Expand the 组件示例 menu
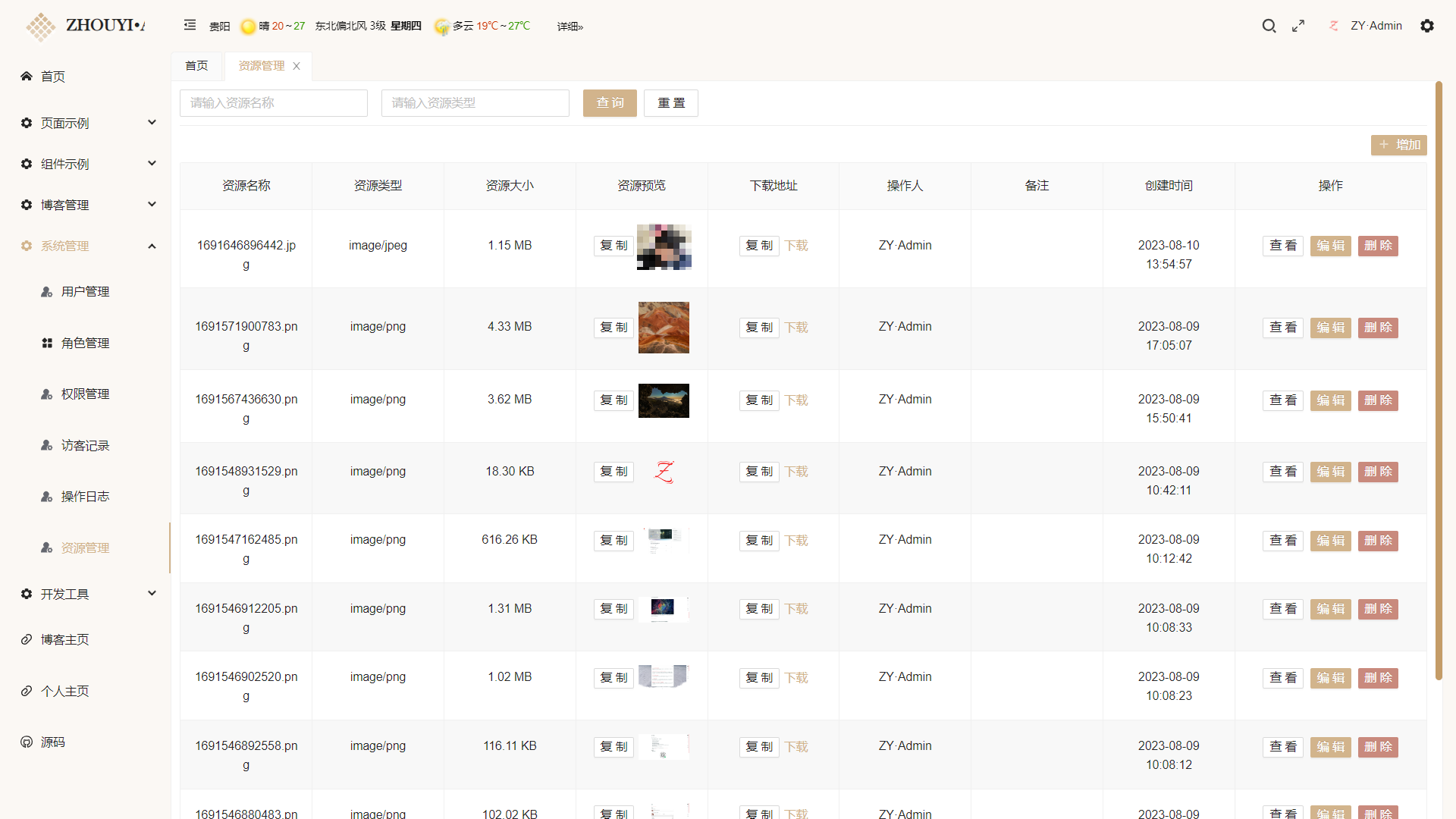Image resolution: width=1456 pixels, height=819 pixels. click(x=152, y=163)
